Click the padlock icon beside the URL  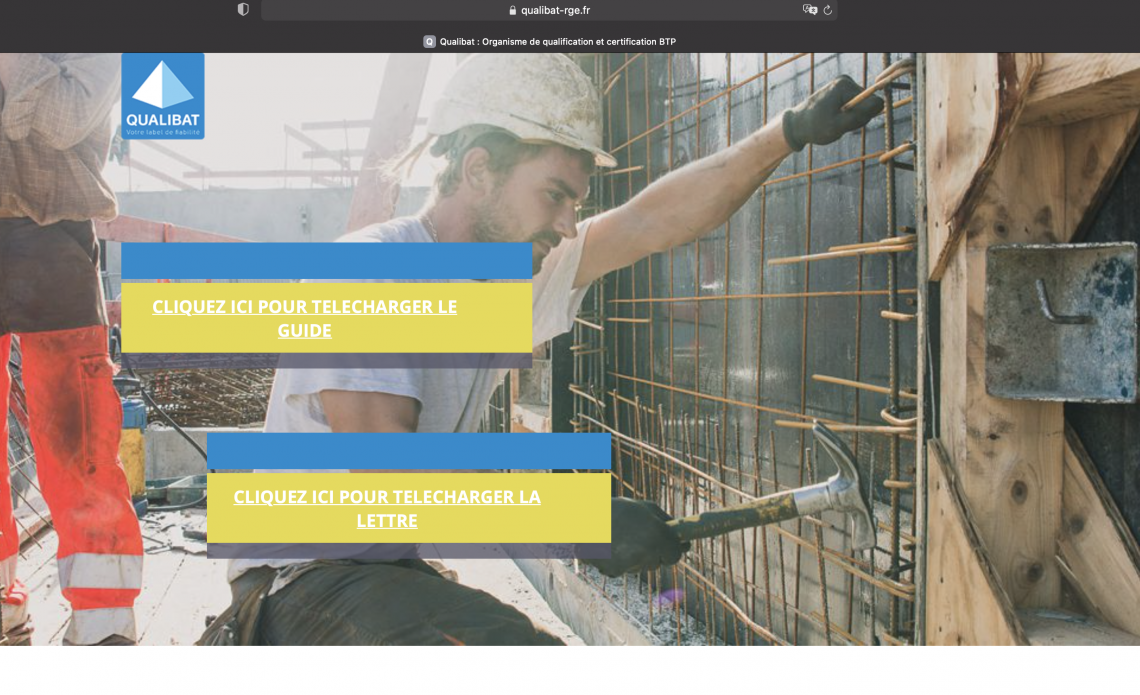click(x=513, y=10)
